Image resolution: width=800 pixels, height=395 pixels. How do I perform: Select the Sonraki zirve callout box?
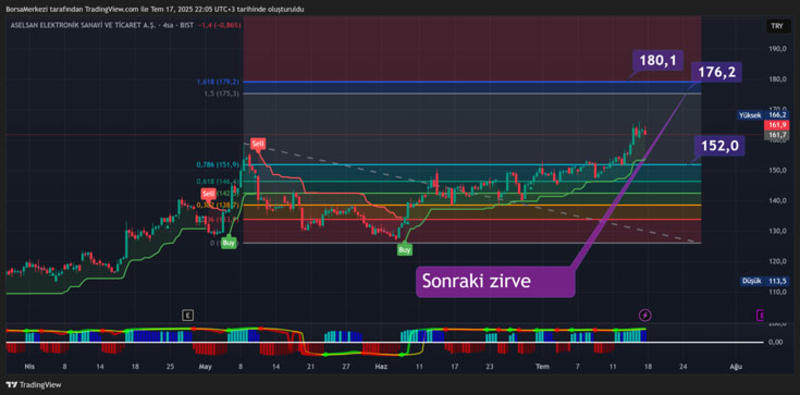(x=496, y=281)
